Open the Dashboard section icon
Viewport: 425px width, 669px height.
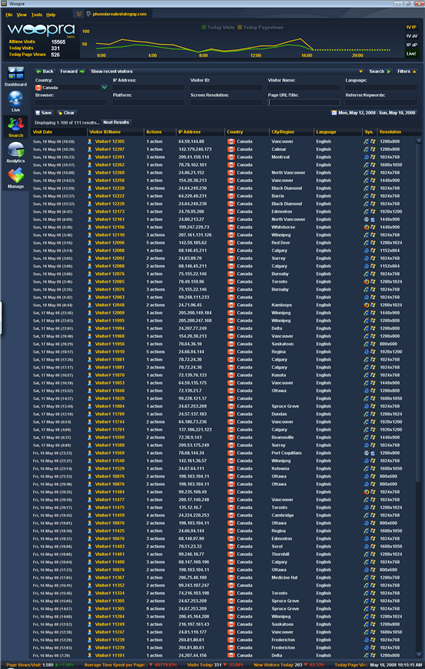tap(16, 73)
